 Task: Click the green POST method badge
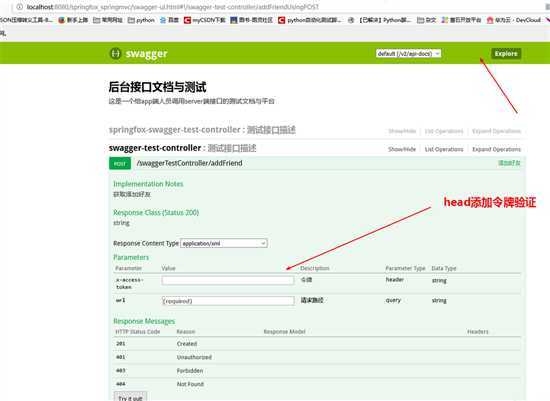coord(120,163)
